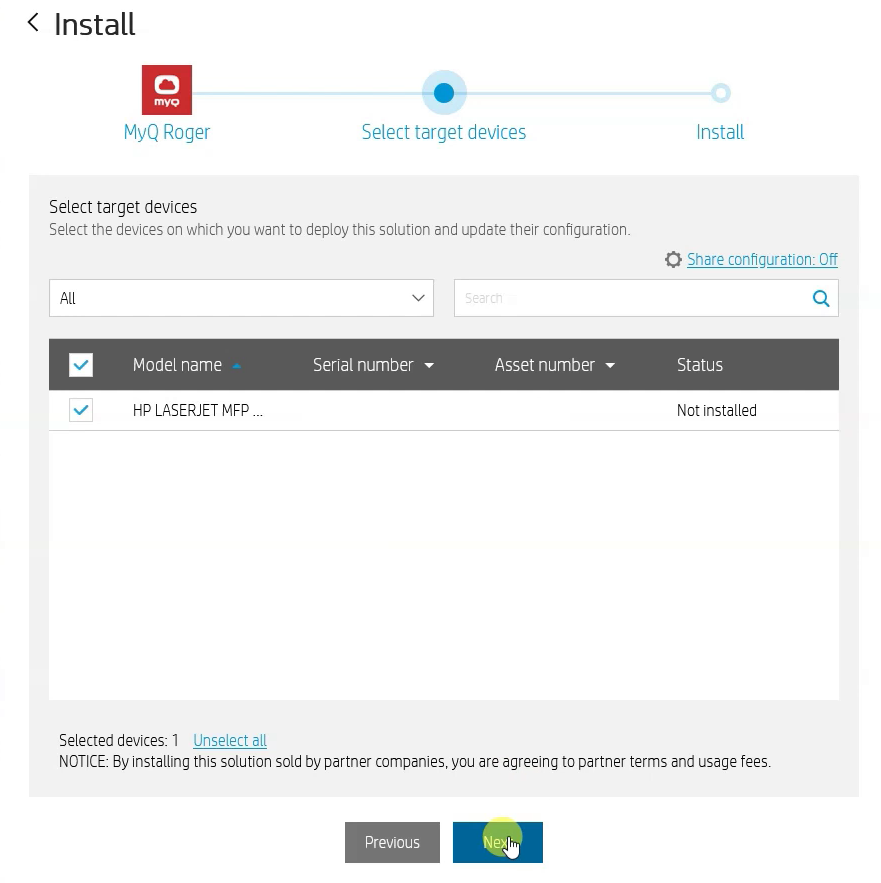Click the Install step circle

click(720, 92)
